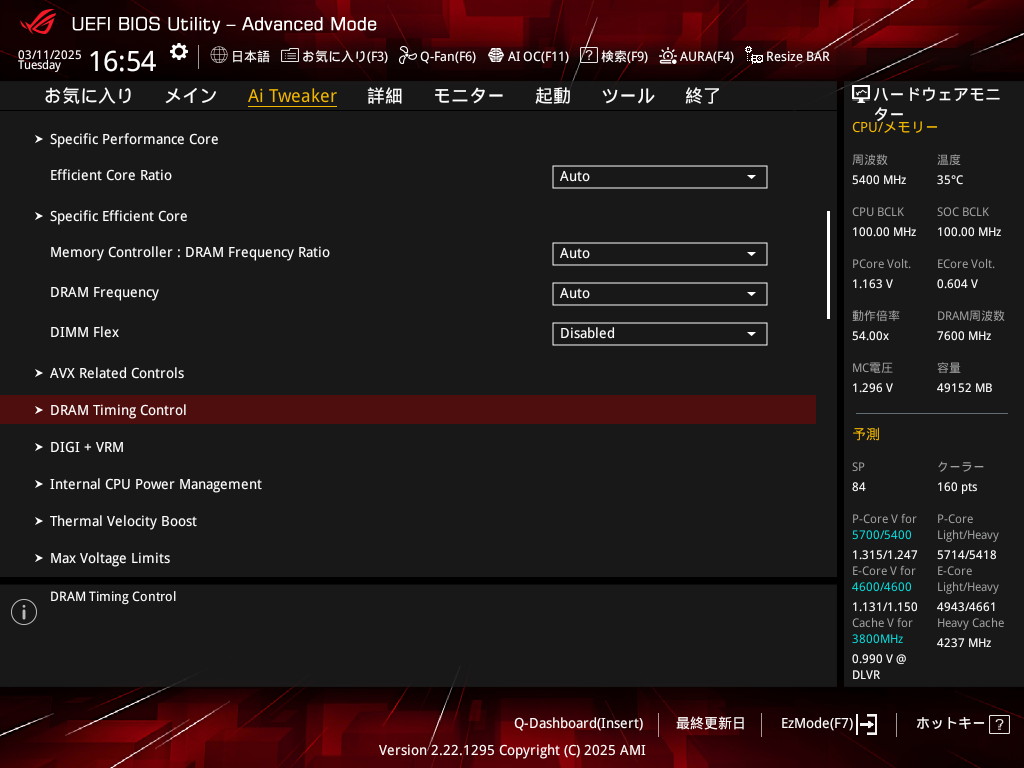Screen dimensions: 1024x768
Task: Click the info circle icon
Action: tap(24, 612)
